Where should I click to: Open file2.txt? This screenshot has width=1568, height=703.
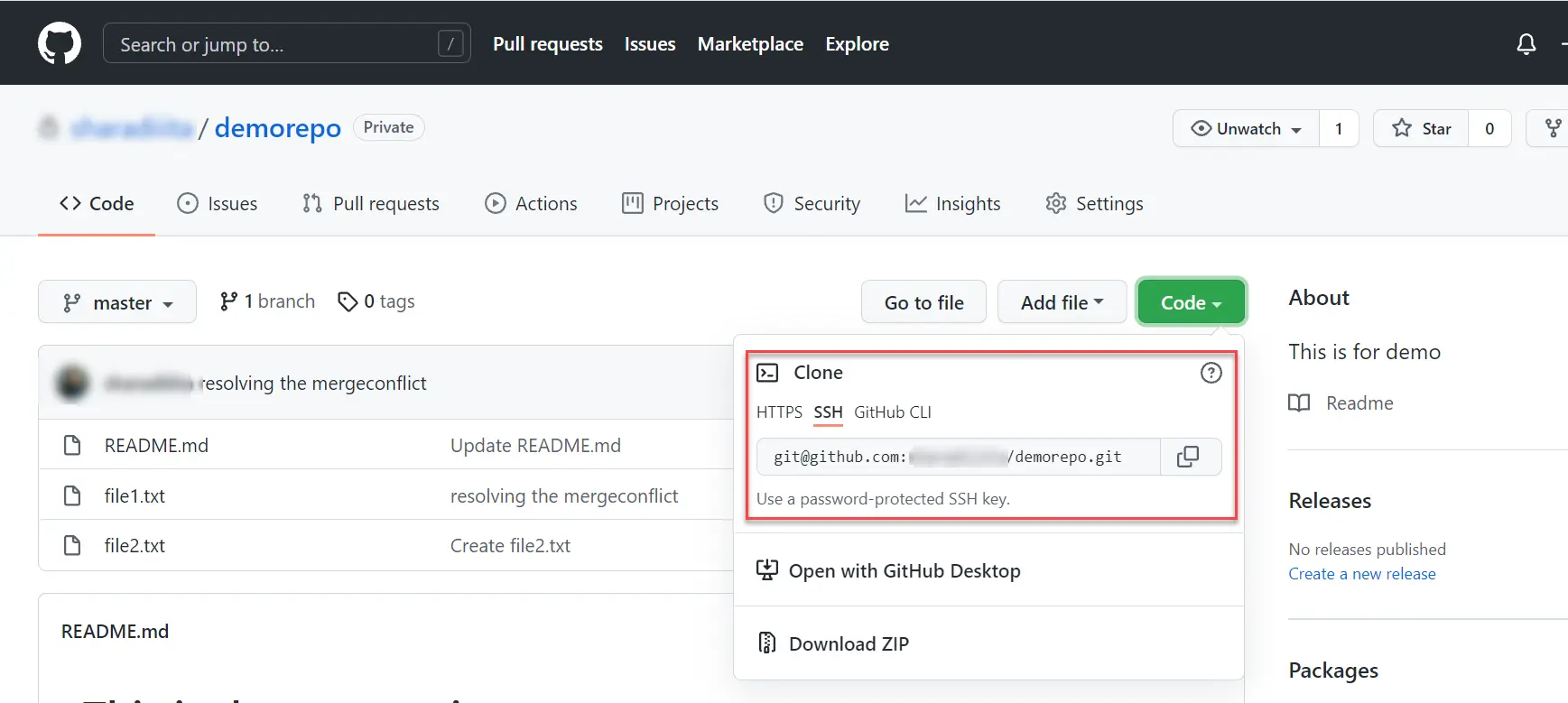pos(135,546)
